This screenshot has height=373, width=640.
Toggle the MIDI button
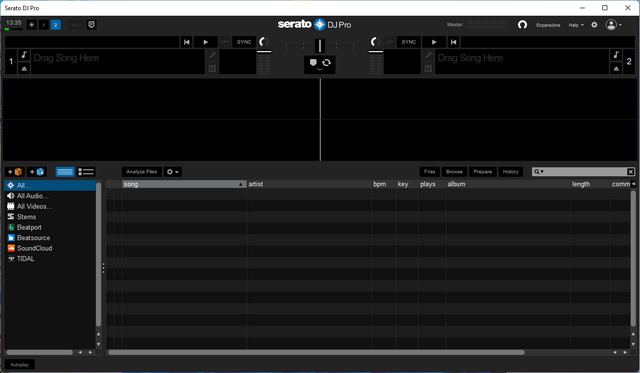pos(76,25)
